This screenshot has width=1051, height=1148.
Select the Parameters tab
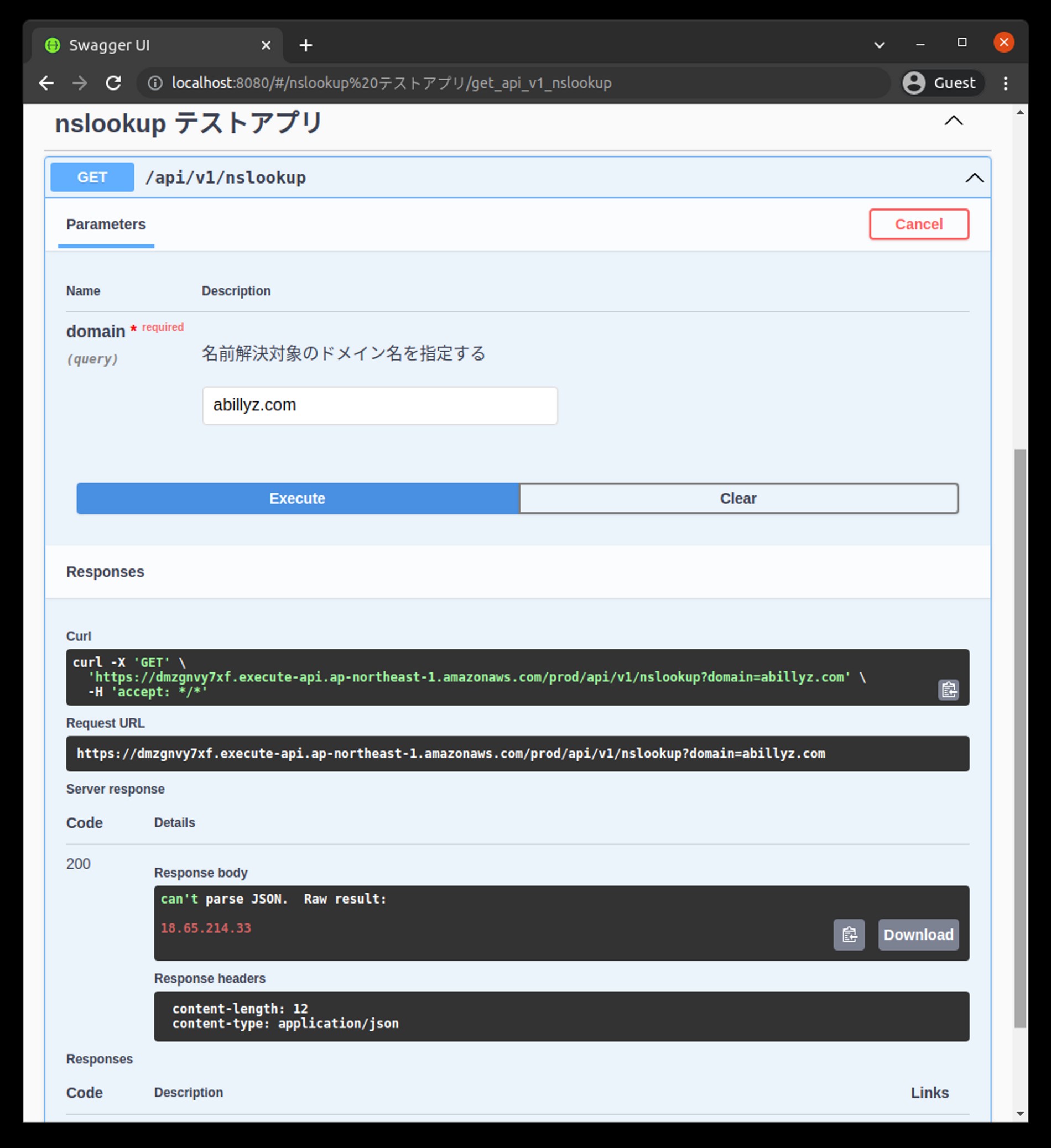click(x=106, y=225)
